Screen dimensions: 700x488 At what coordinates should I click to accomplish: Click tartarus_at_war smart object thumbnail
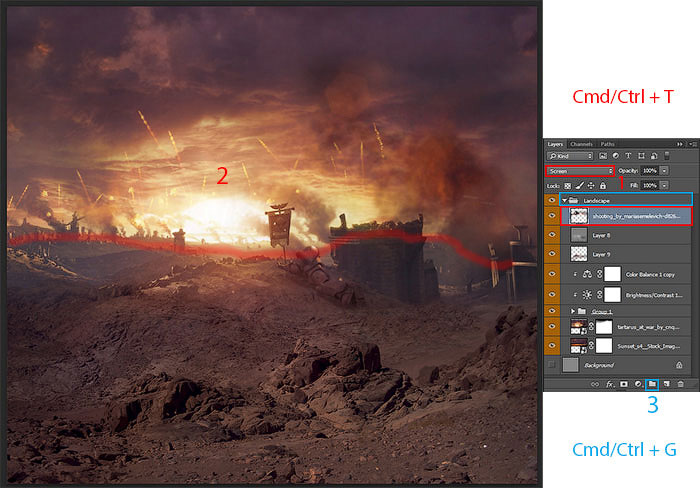point(579,327)
